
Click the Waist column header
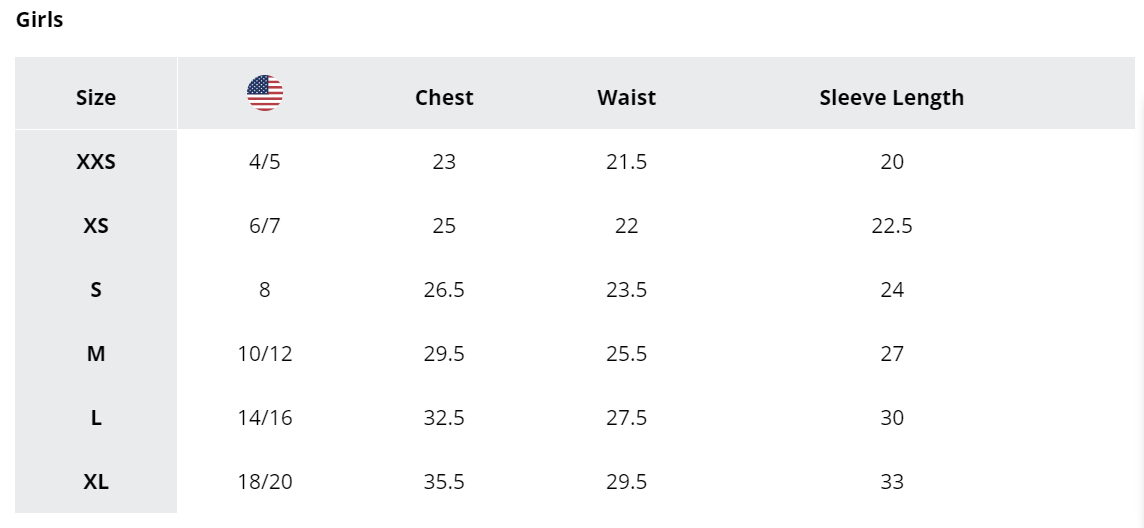pyautogui.click(x=626, y=97)
